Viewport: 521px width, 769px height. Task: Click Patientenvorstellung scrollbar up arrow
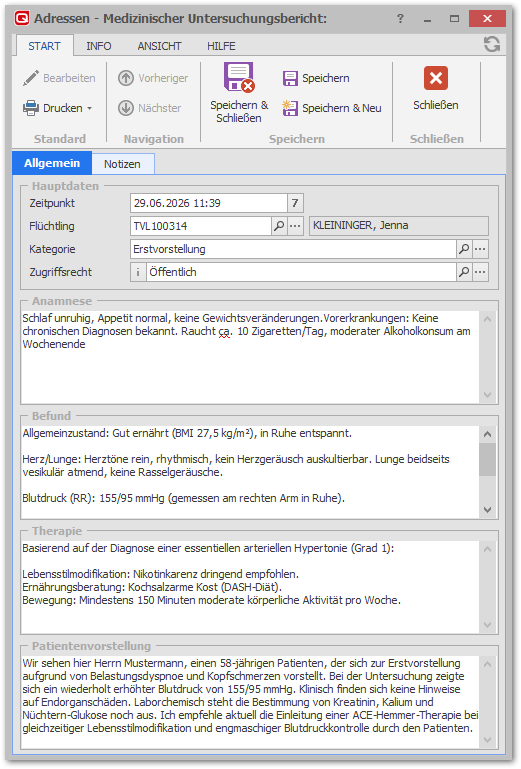(488, 664)
